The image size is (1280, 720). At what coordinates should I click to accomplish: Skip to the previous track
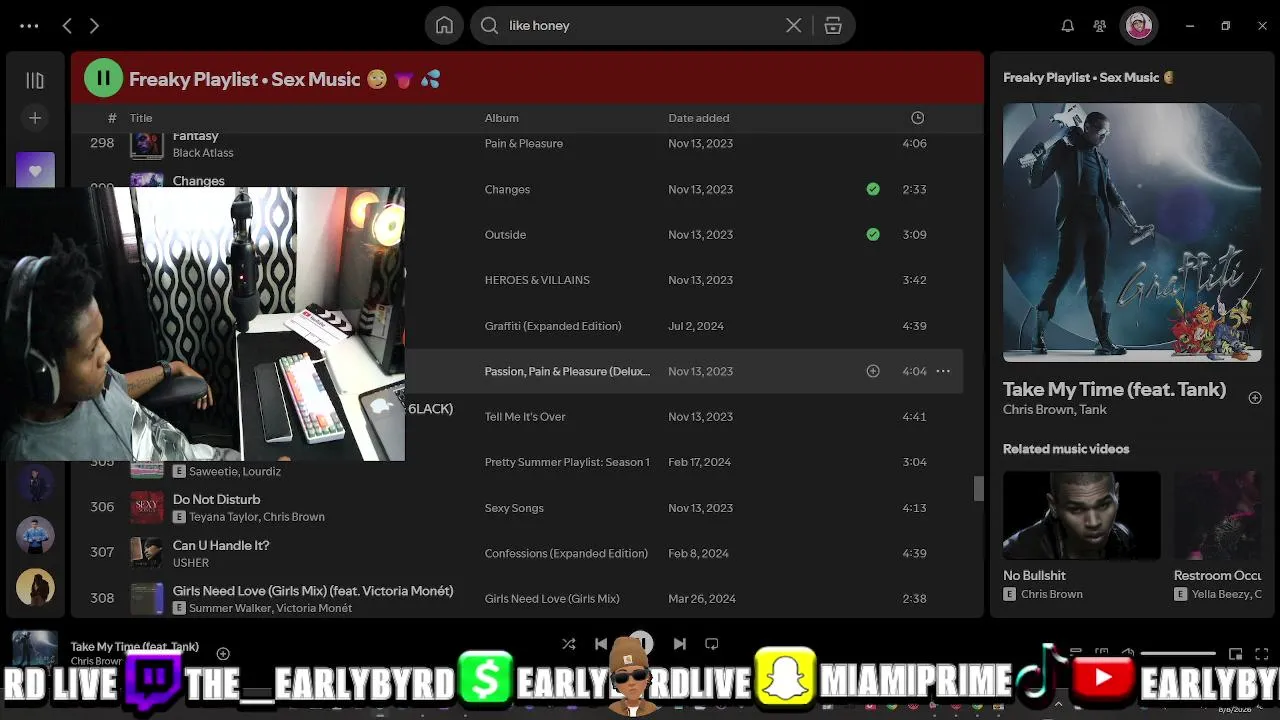pos(601,644)
